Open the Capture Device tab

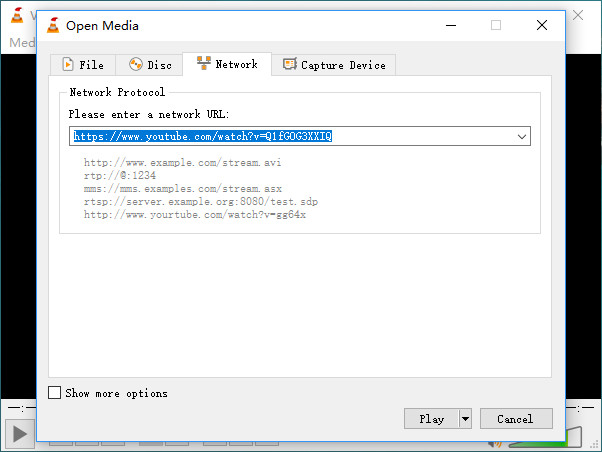pos(334,65)
